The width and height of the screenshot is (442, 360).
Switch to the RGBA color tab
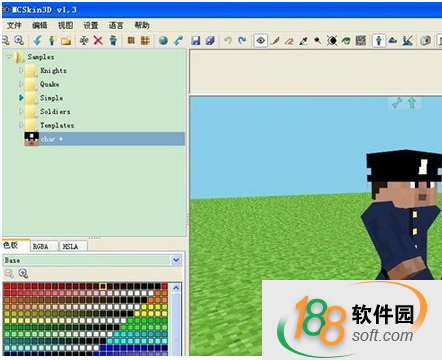[41, 246]
